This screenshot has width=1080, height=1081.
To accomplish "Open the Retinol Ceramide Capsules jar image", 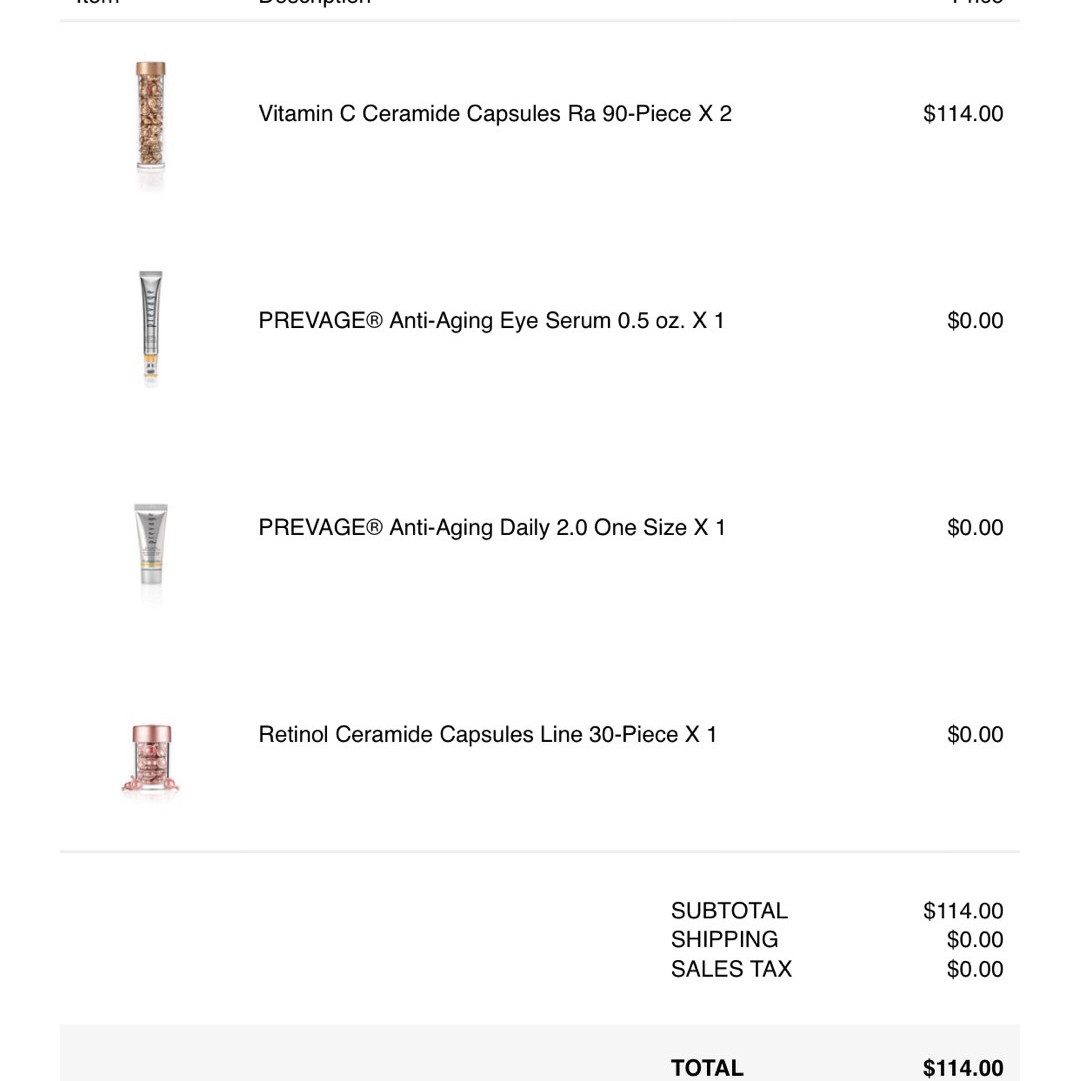I will pyautogui.click(x=151, y=760).
